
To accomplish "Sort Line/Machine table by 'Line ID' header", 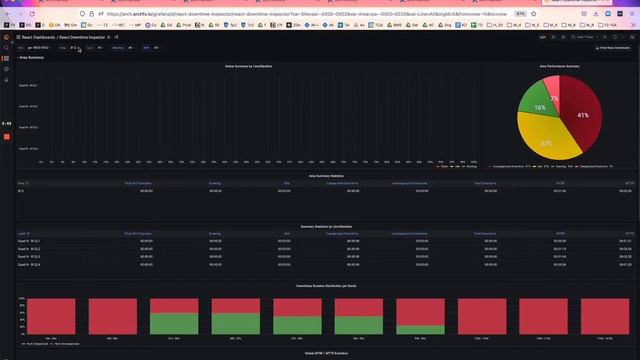I will point(24,234).
